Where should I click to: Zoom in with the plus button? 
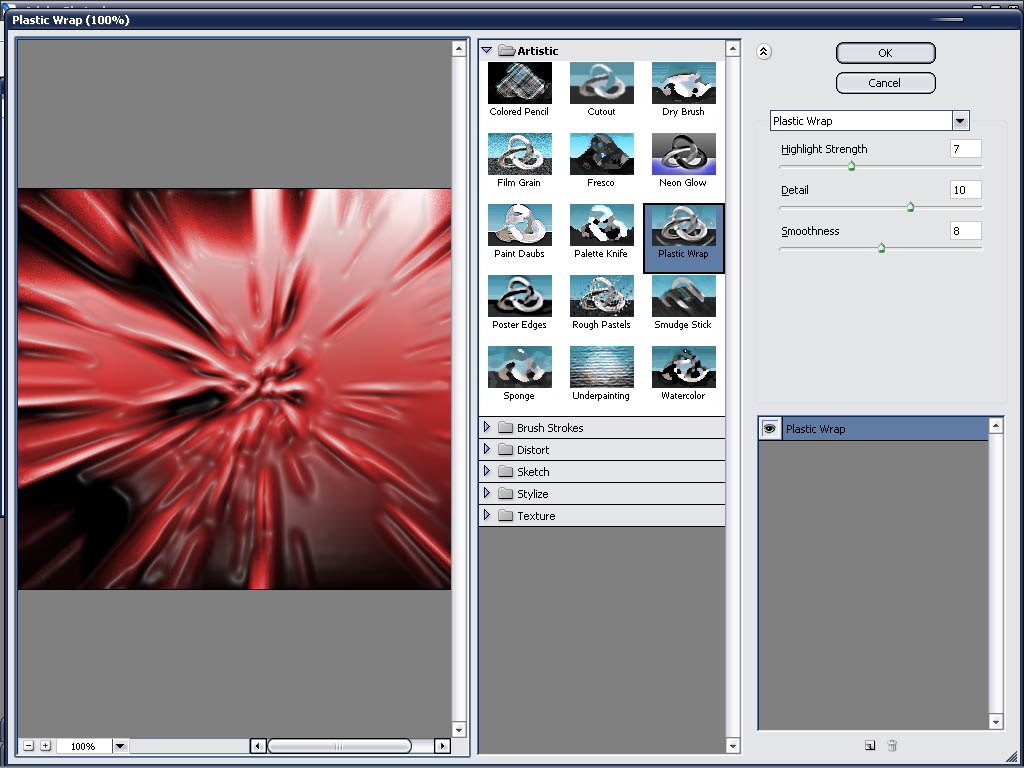point(45,746)
